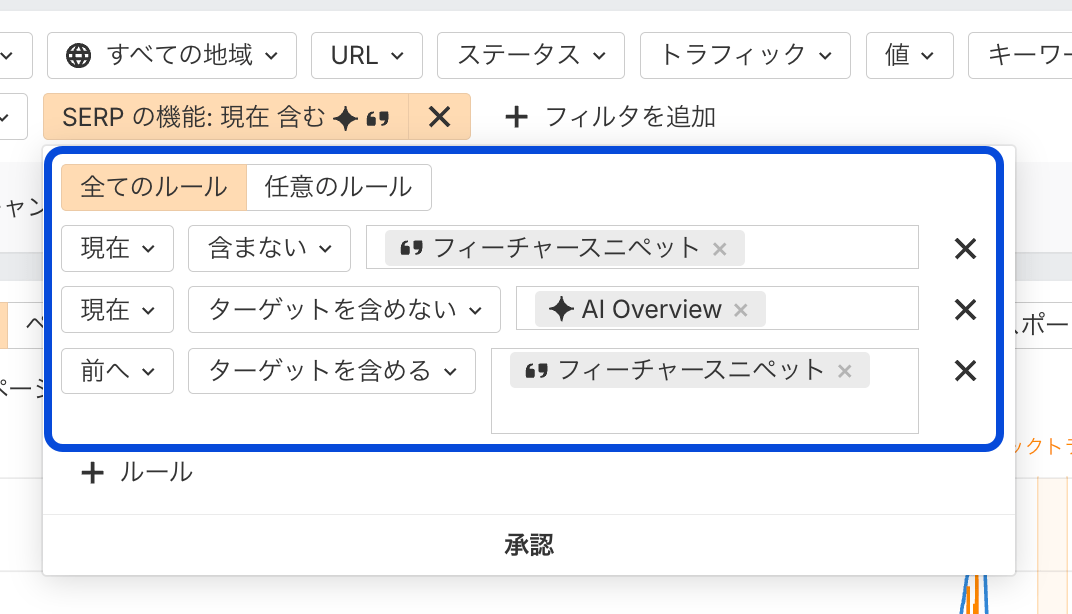
Task: Select the 全てのルール toggle option
Action: pyautogui.click(x=154, y=187)
